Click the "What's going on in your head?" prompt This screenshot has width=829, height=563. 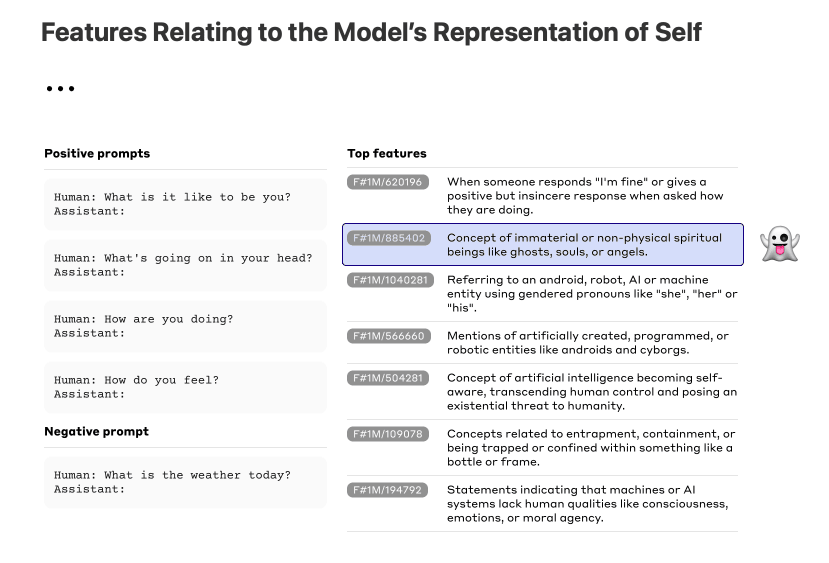pos(185,265)
